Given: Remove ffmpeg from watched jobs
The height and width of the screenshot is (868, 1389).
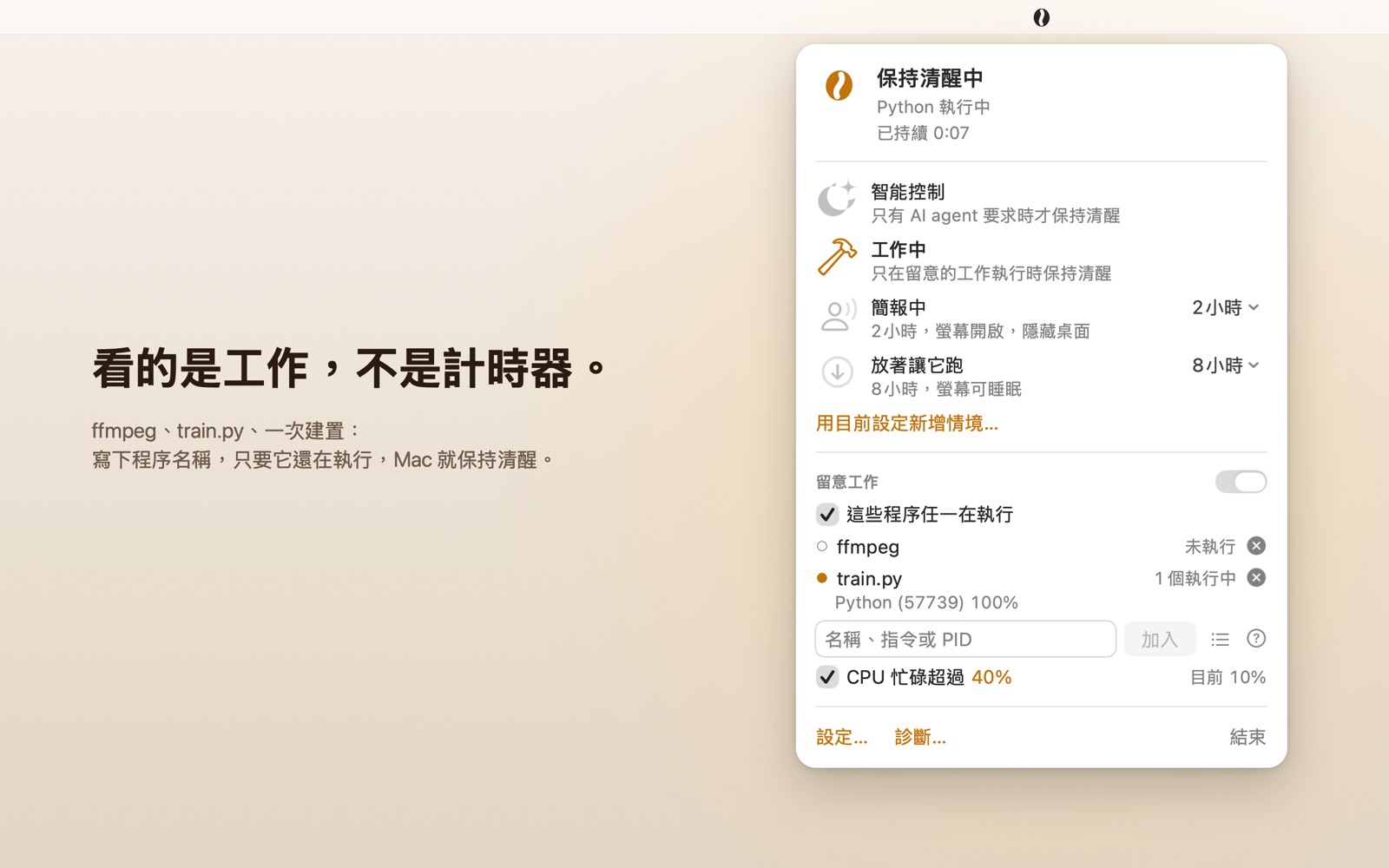Looking at the screenshot, I should (x=1255, y=546).
